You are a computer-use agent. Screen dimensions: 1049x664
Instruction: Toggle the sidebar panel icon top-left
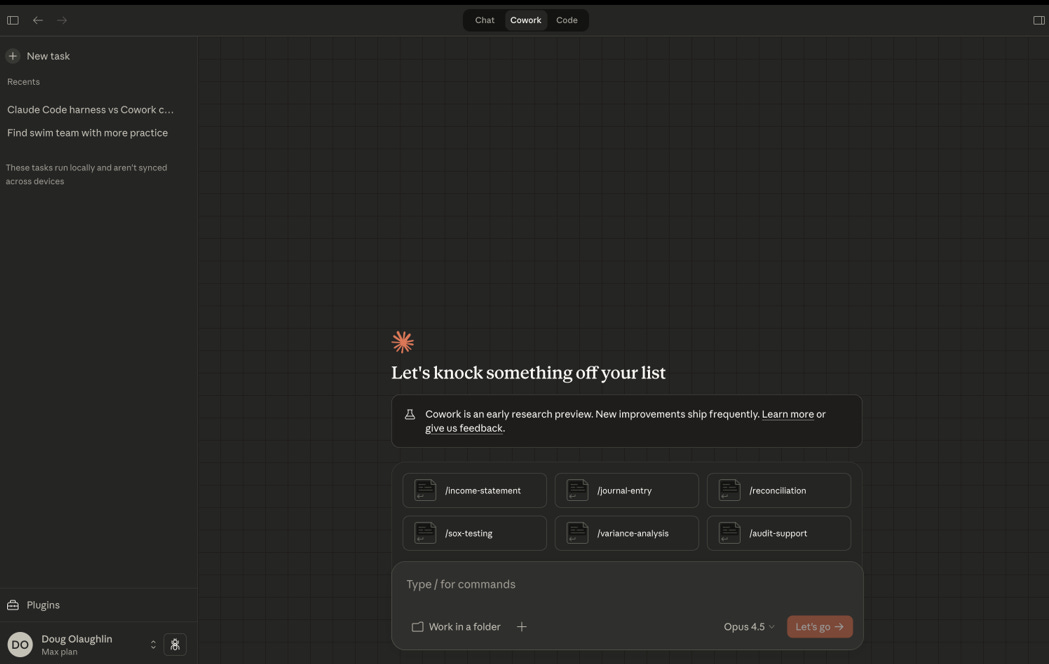13,19
